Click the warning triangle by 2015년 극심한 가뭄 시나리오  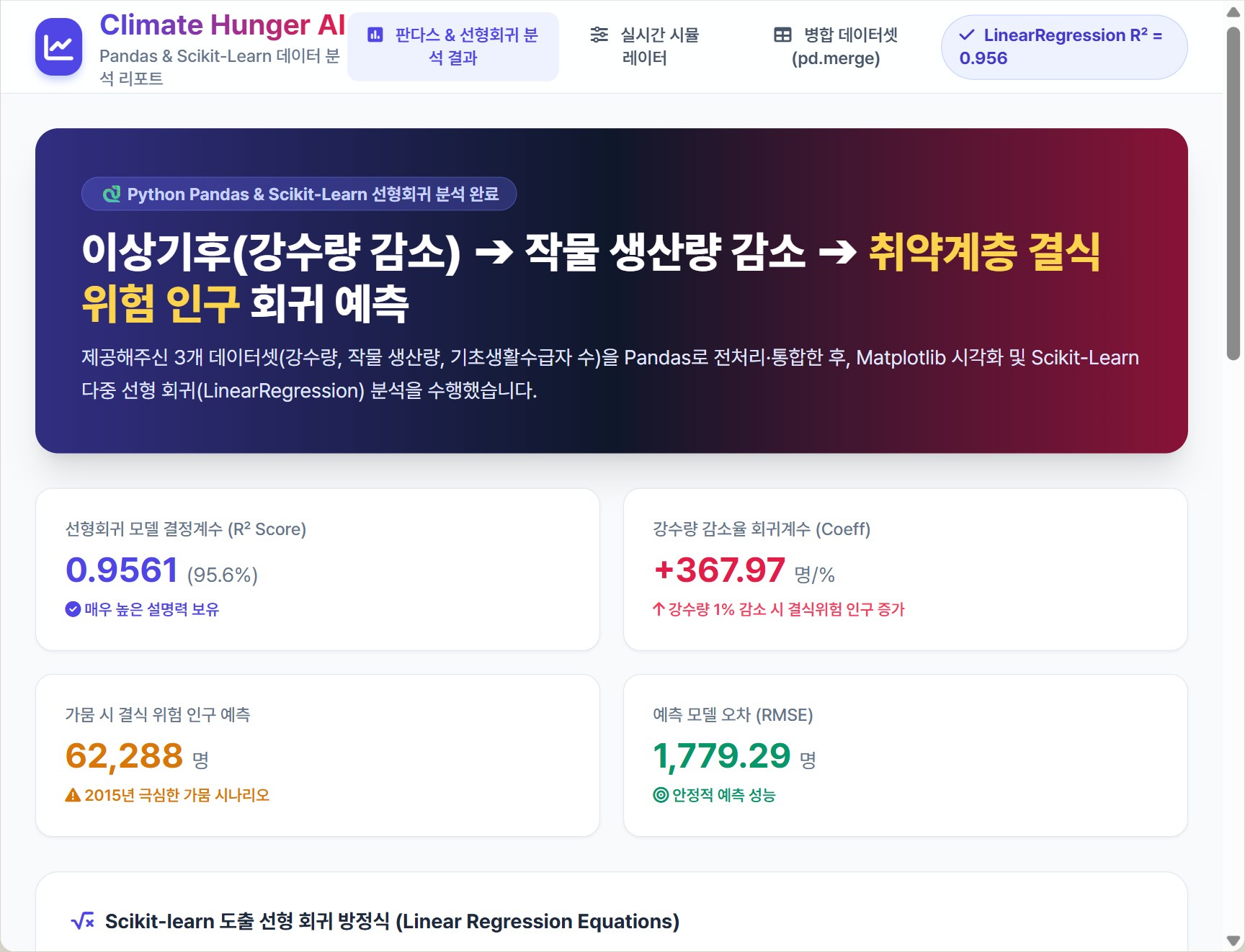coord(73,795)
